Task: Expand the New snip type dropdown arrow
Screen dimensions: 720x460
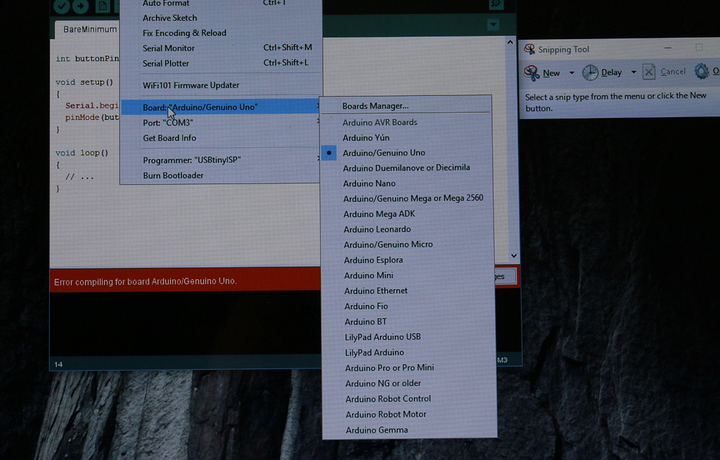Action: point(572,73)
